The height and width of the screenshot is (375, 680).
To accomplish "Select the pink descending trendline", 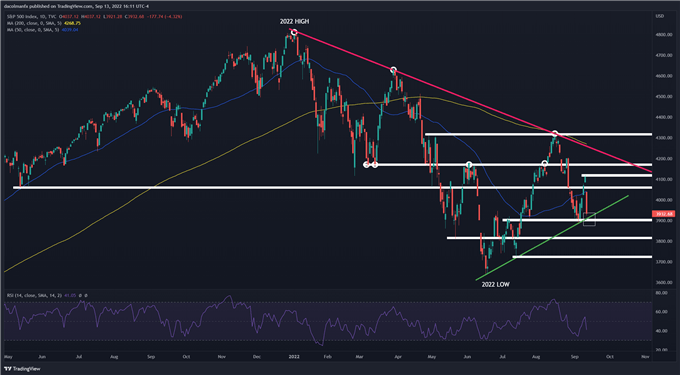I will 473,102.
